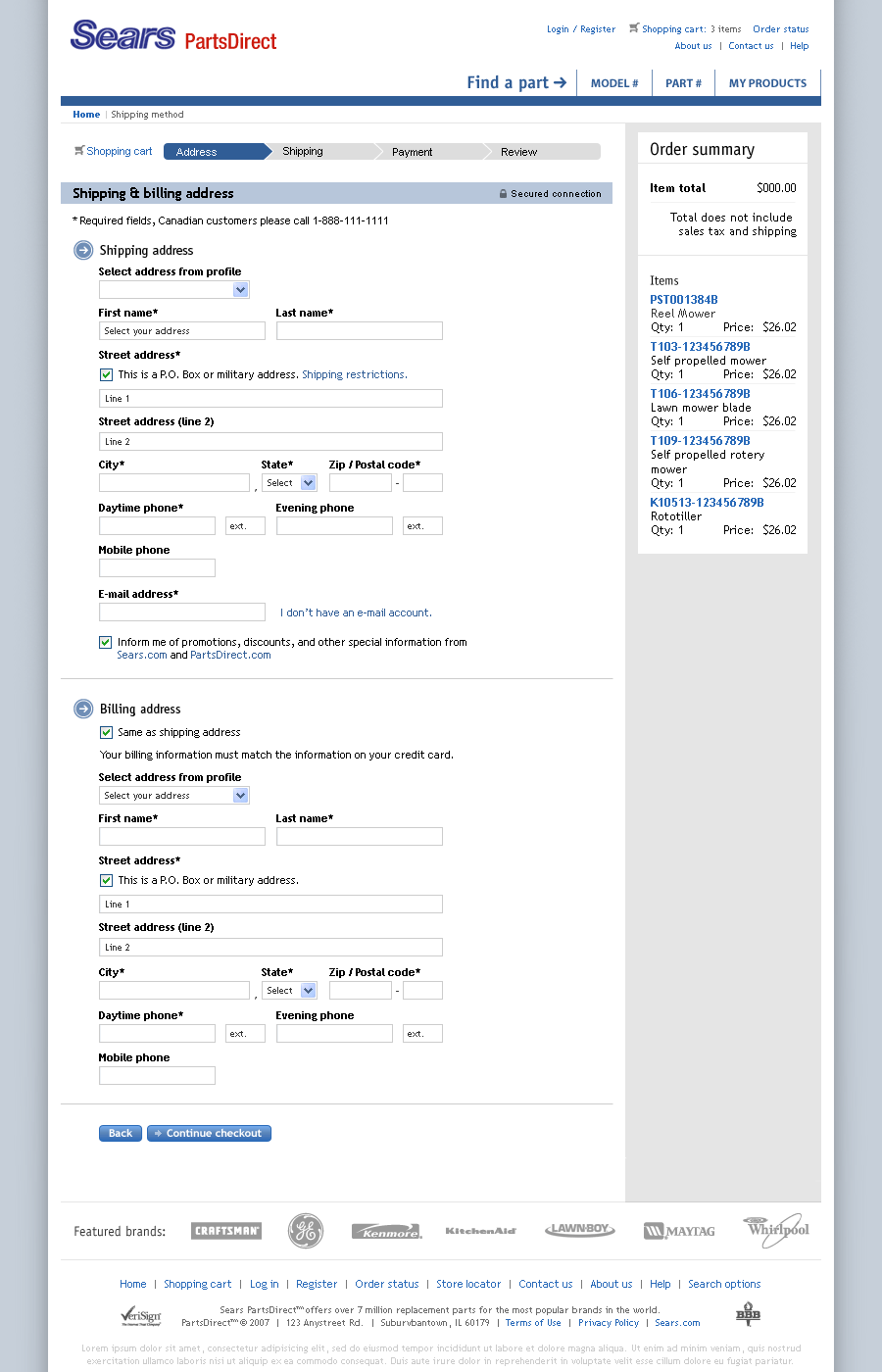Image resolution: width=882 pixels, height=1372 pixels.
Task: Click the shipping Daytime phone field
Action: coord(157,526)
